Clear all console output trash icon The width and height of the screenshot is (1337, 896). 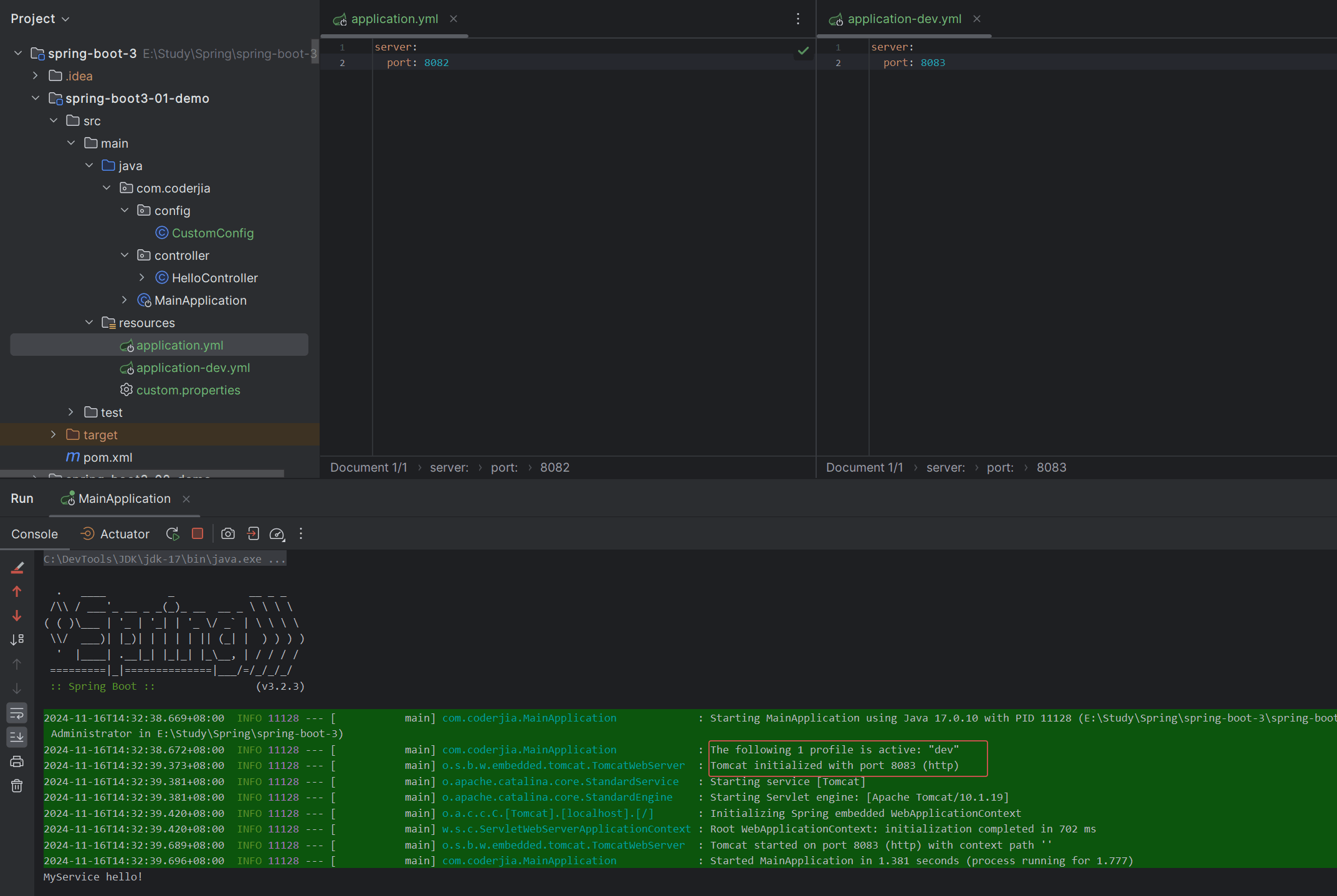coord(17,786)
